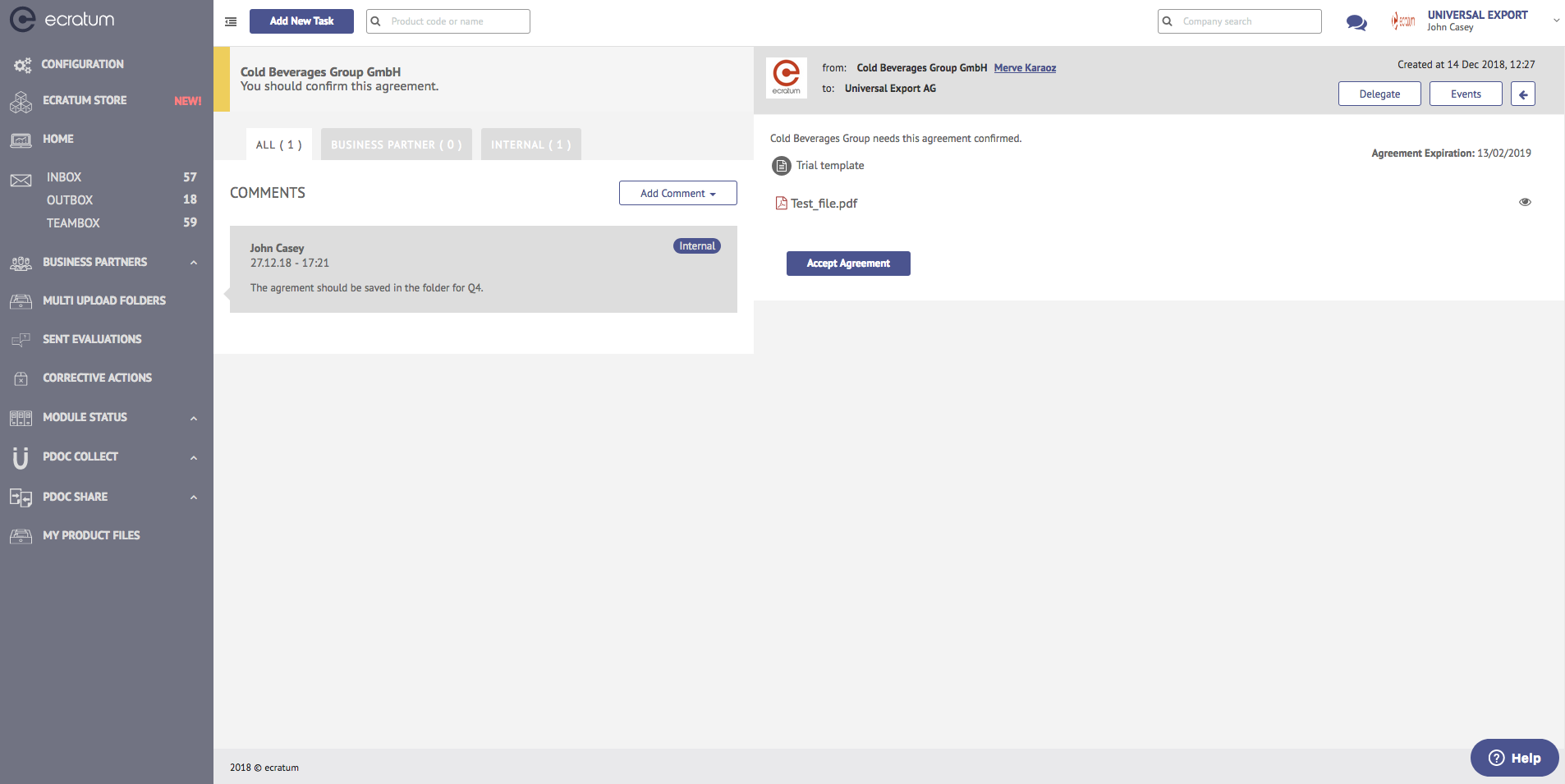Click the Corrective Actions menu label
Image resolution: width=1565 pixels, height=784 pixels.
pyautogui.click(x=98, y=378)
